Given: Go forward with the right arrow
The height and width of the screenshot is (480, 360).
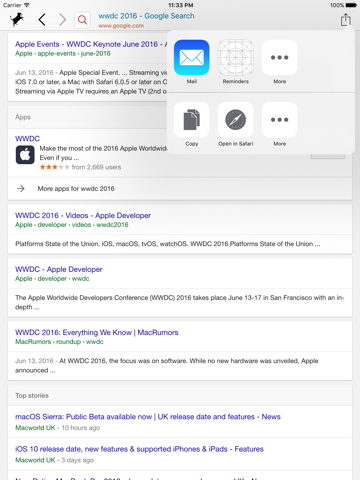Looking at the screenshot, I should coord(62,20).
